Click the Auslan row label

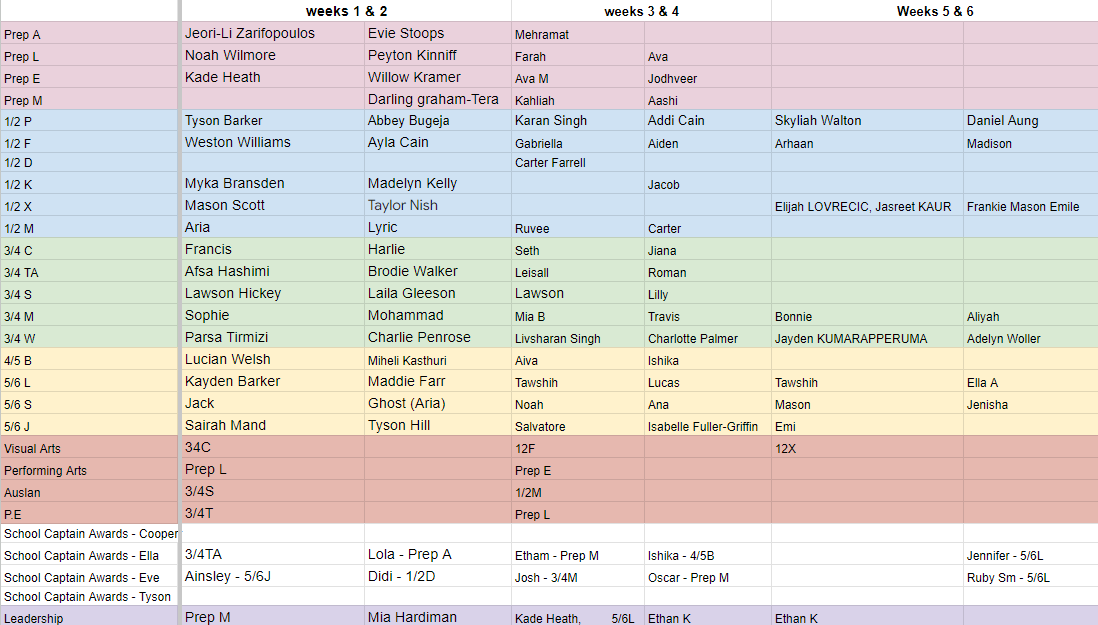tap(22, 493)
